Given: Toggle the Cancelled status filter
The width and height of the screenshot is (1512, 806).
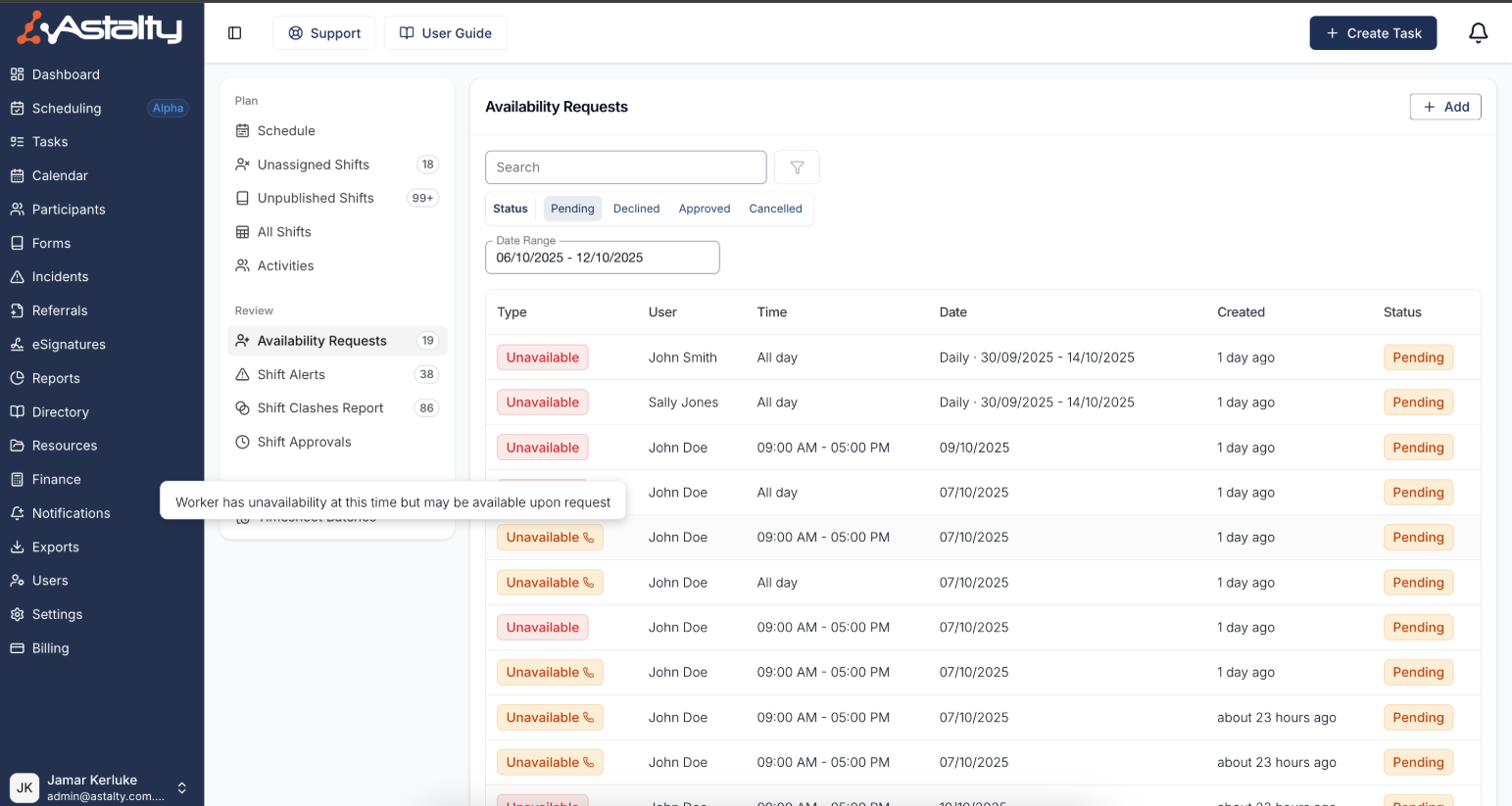Looking at the screenshot, I should (775, 209).
